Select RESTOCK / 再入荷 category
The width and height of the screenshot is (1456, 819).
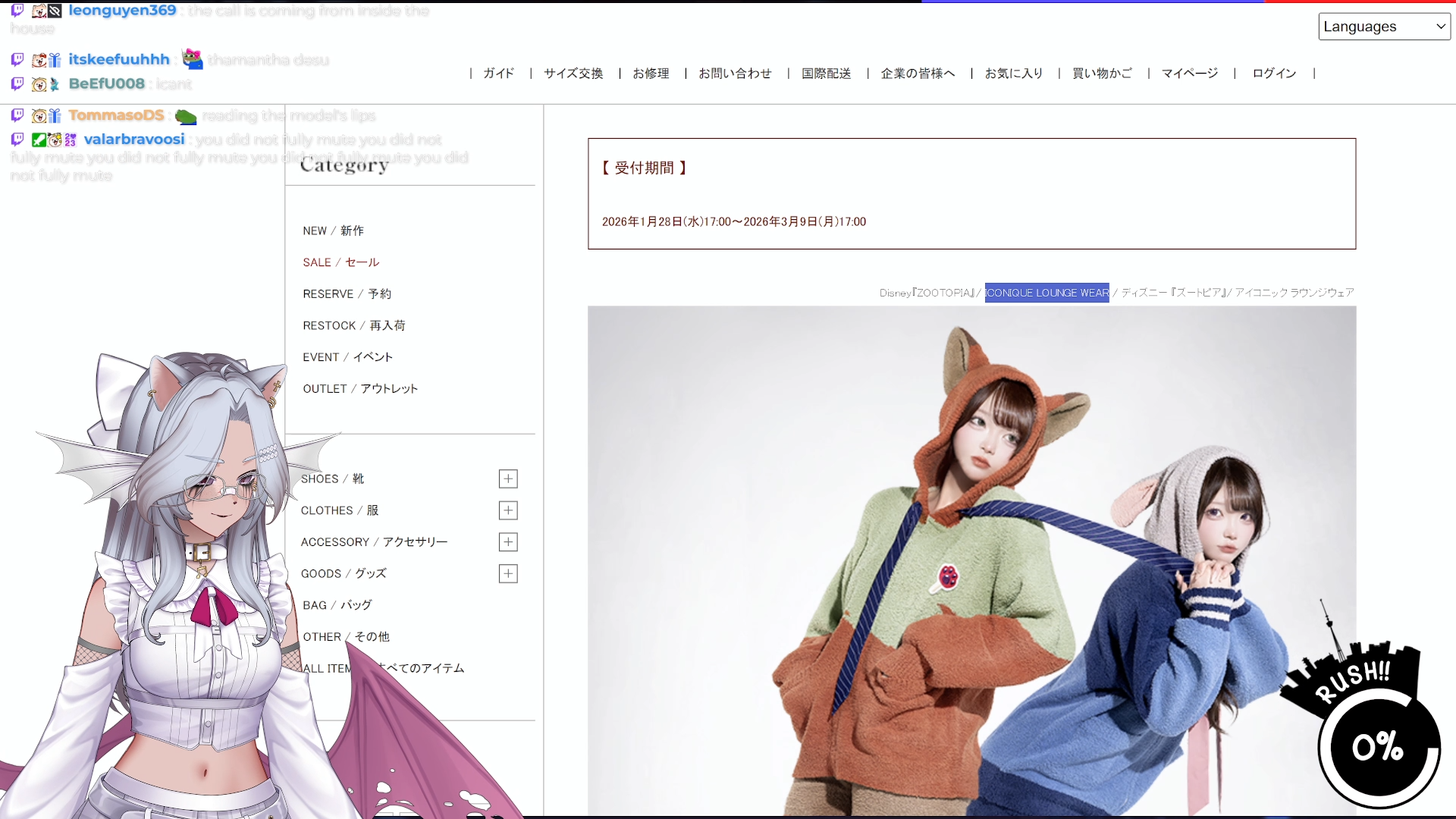pyautogui.click(x=353, y=325)
